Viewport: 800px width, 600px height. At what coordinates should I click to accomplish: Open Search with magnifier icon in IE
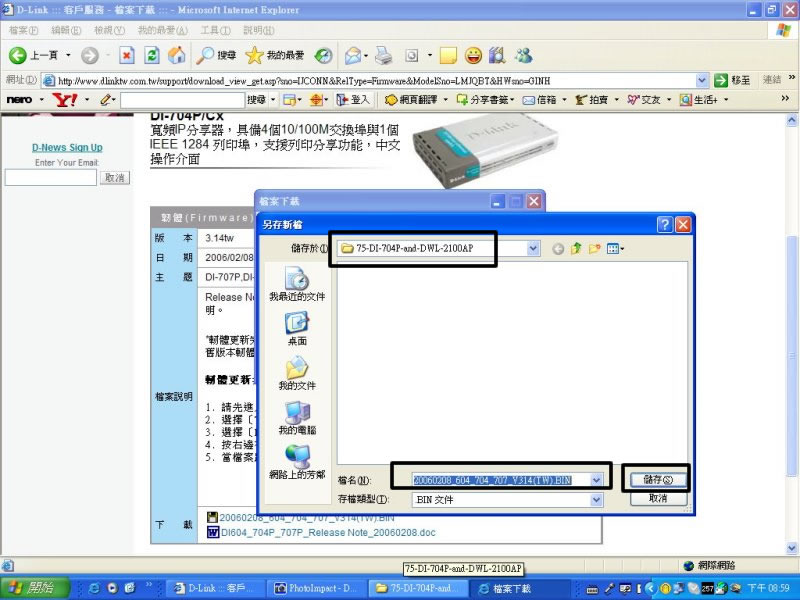pos(216,55)
